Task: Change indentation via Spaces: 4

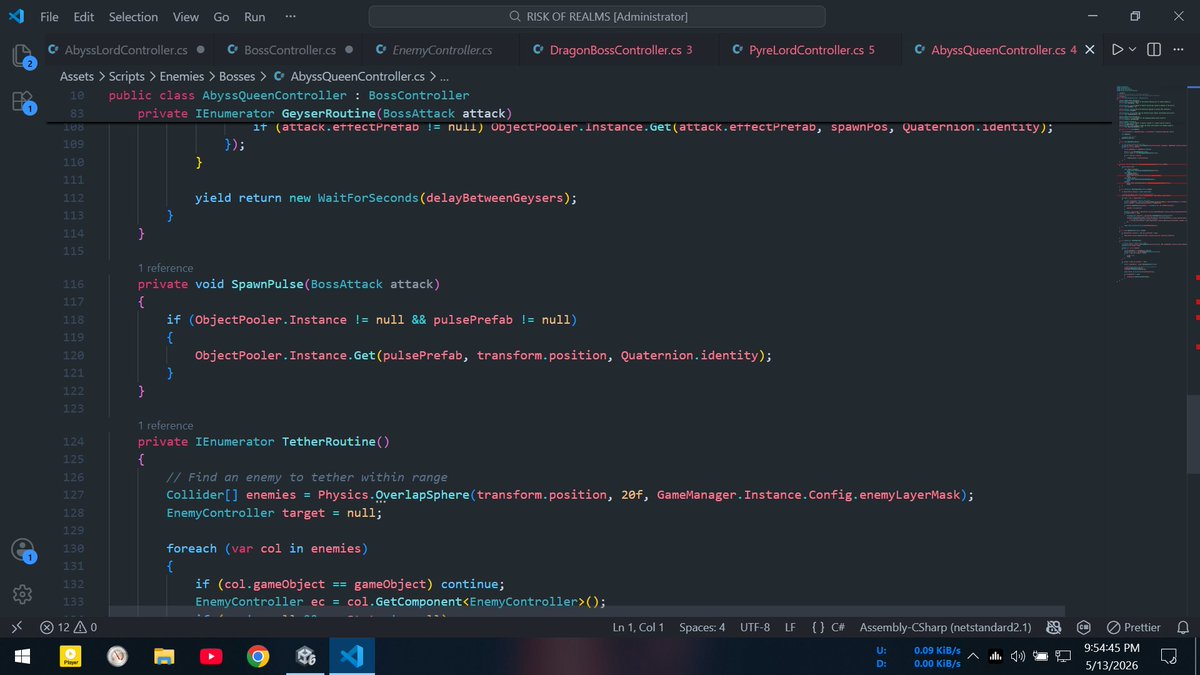Action: (702, 627)
